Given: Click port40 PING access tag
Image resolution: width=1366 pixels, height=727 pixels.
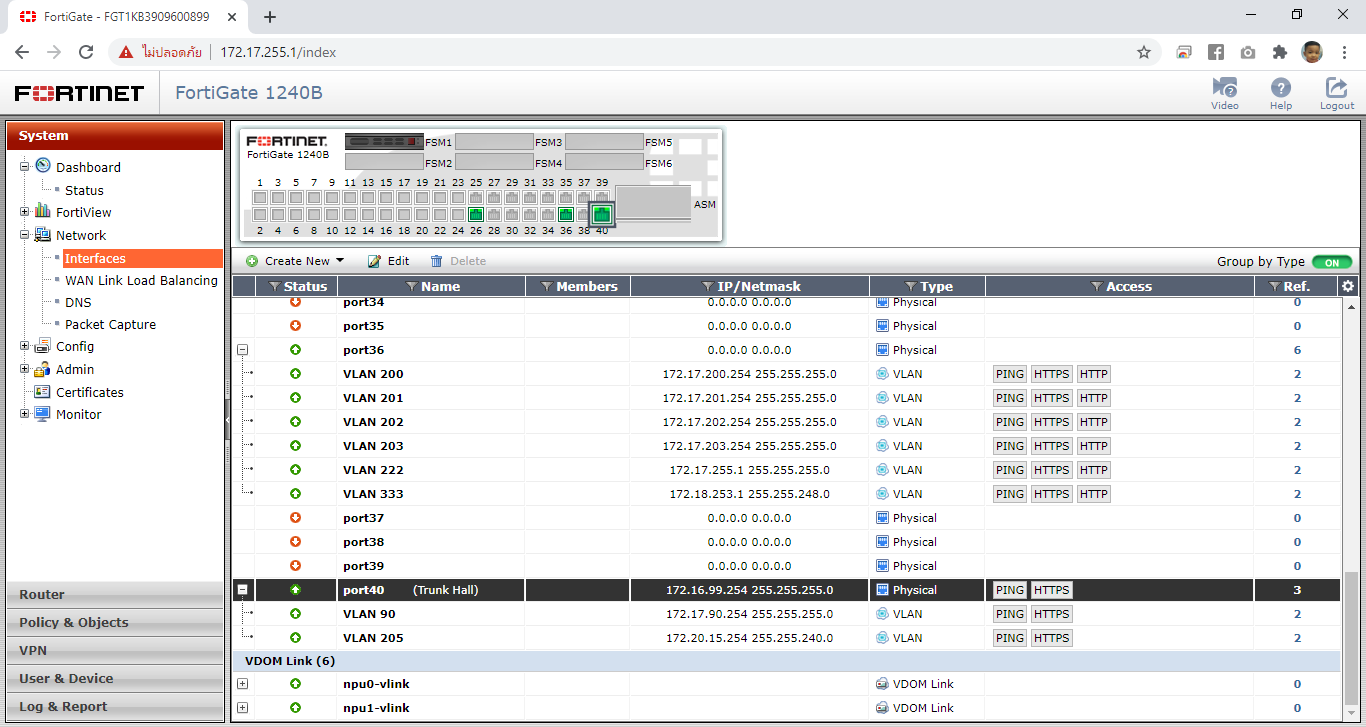Looking at the screenshot, I should coord(1010,590).
